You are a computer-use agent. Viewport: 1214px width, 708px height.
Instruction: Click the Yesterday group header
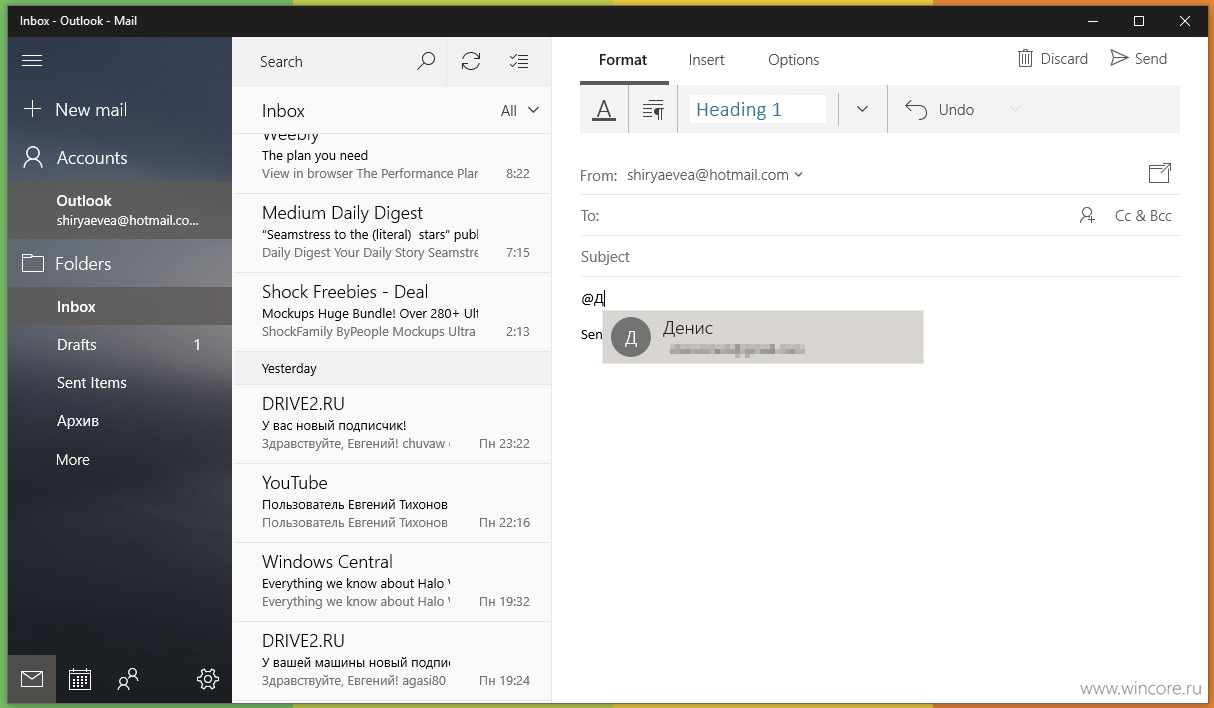392,368
